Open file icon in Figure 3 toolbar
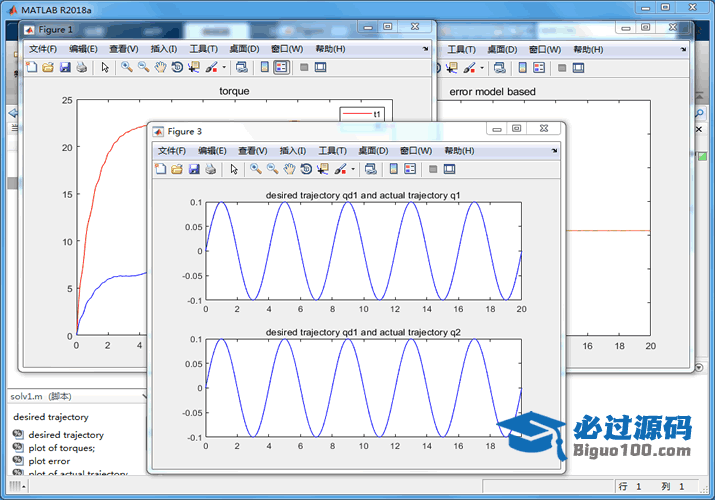Image resolution: width=715 pixels, height=500 pixels. coord(177,169)
